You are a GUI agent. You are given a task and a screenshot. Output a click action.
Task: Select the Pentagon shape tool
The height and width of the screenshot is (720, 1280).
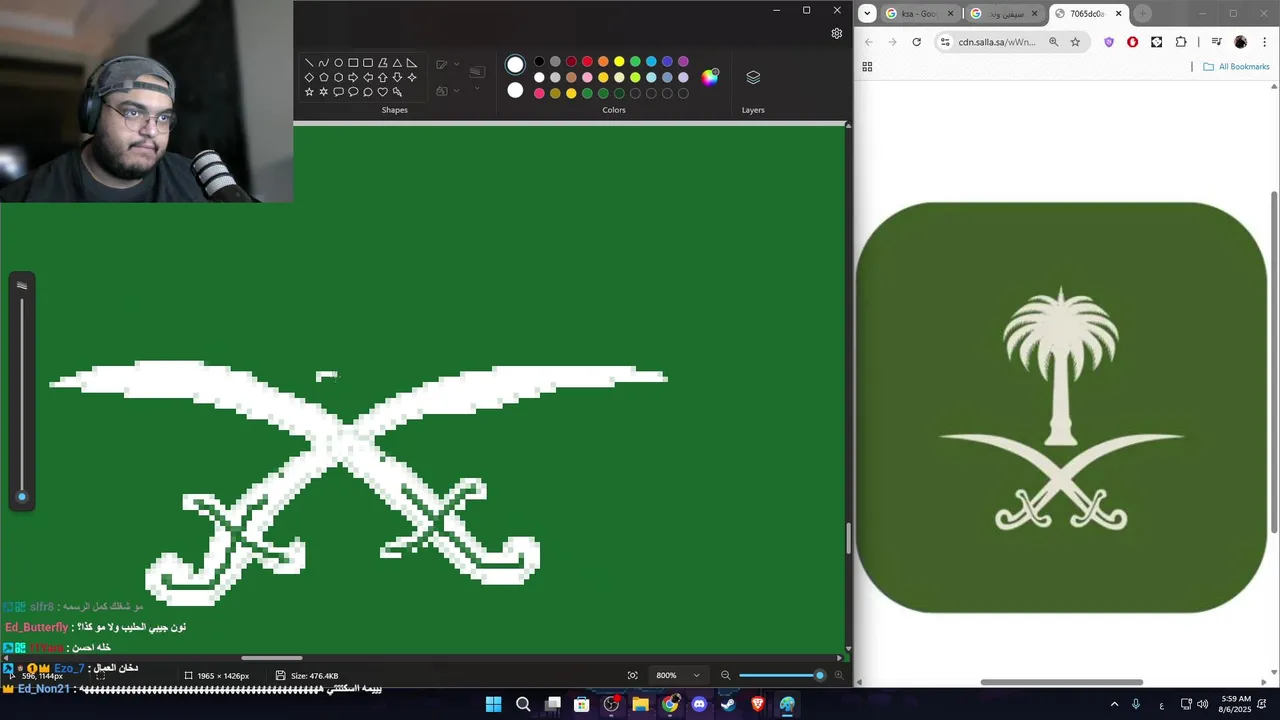323,77
